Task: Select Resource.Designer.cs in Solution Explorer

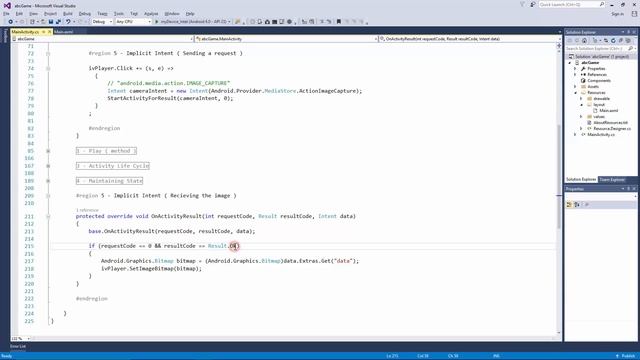Action: tap(612, 129)
